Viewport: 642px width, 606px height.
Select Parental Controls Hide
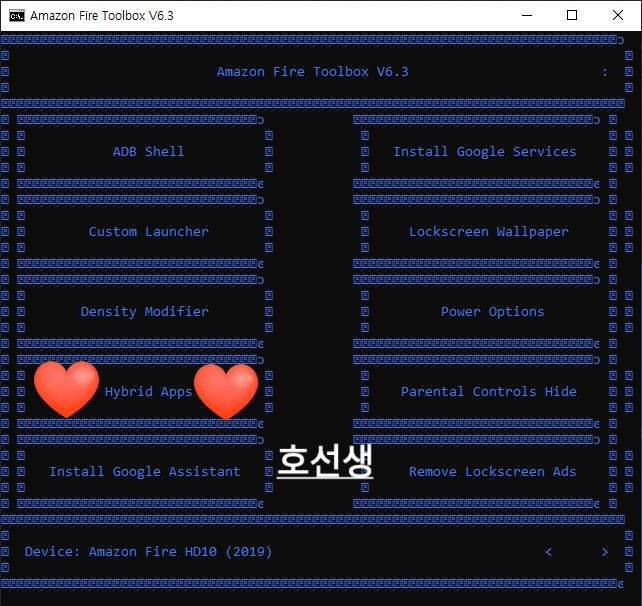click(x=488, y=391)
